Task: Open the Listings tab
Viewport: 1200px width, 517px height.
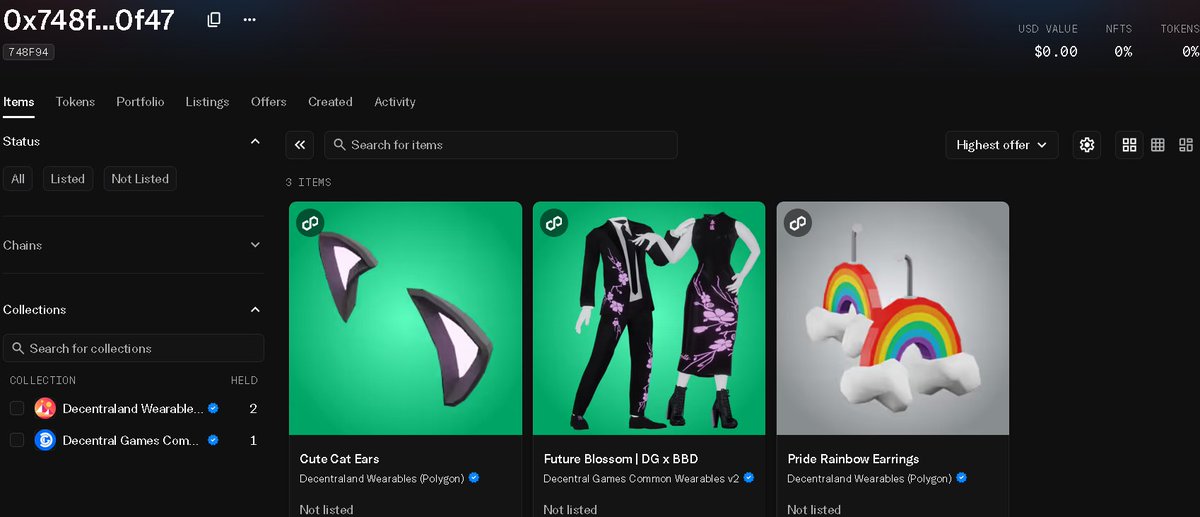Action: 207,102
